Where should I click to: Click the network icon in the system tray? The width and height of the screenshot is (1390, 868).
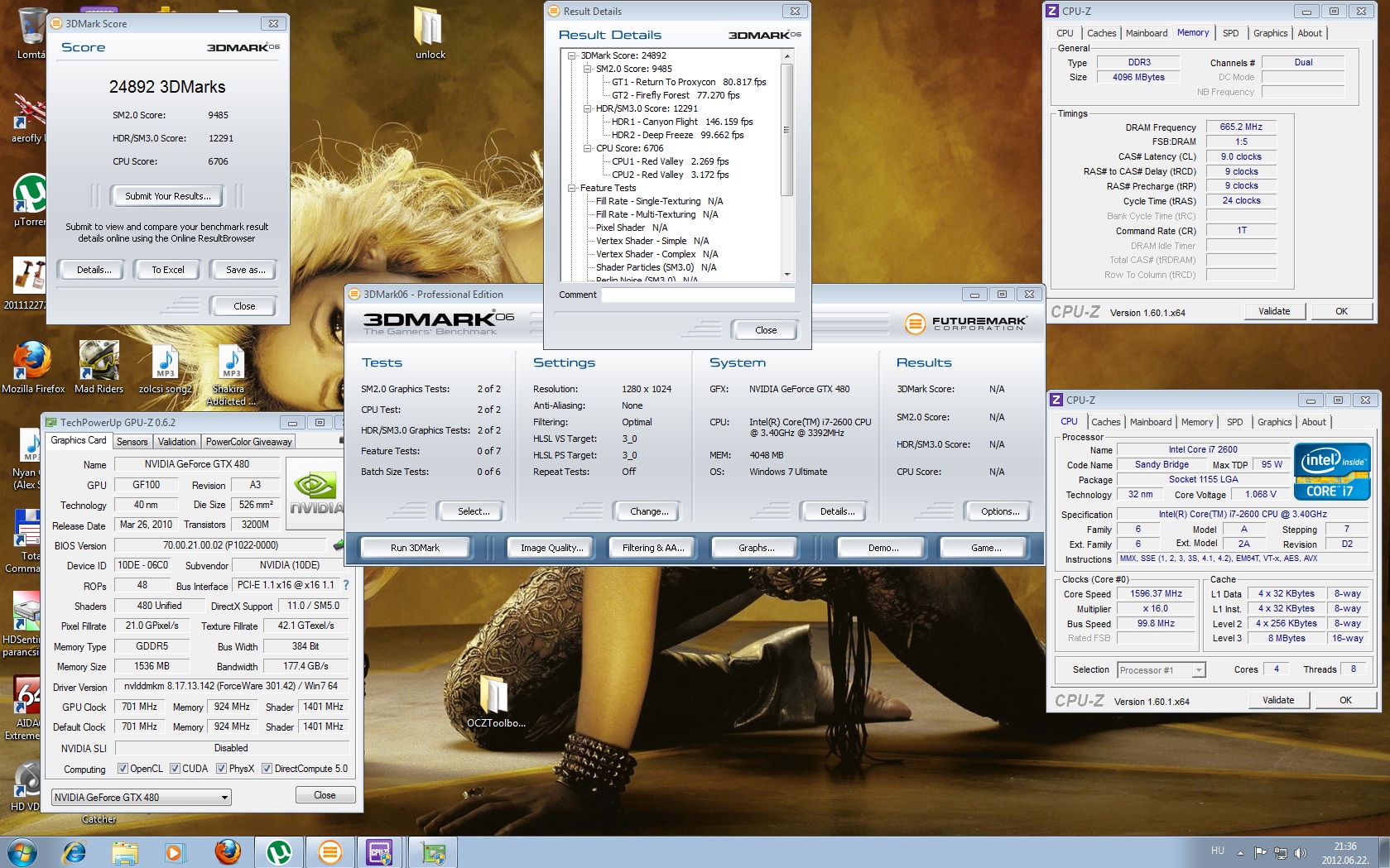1281,852
